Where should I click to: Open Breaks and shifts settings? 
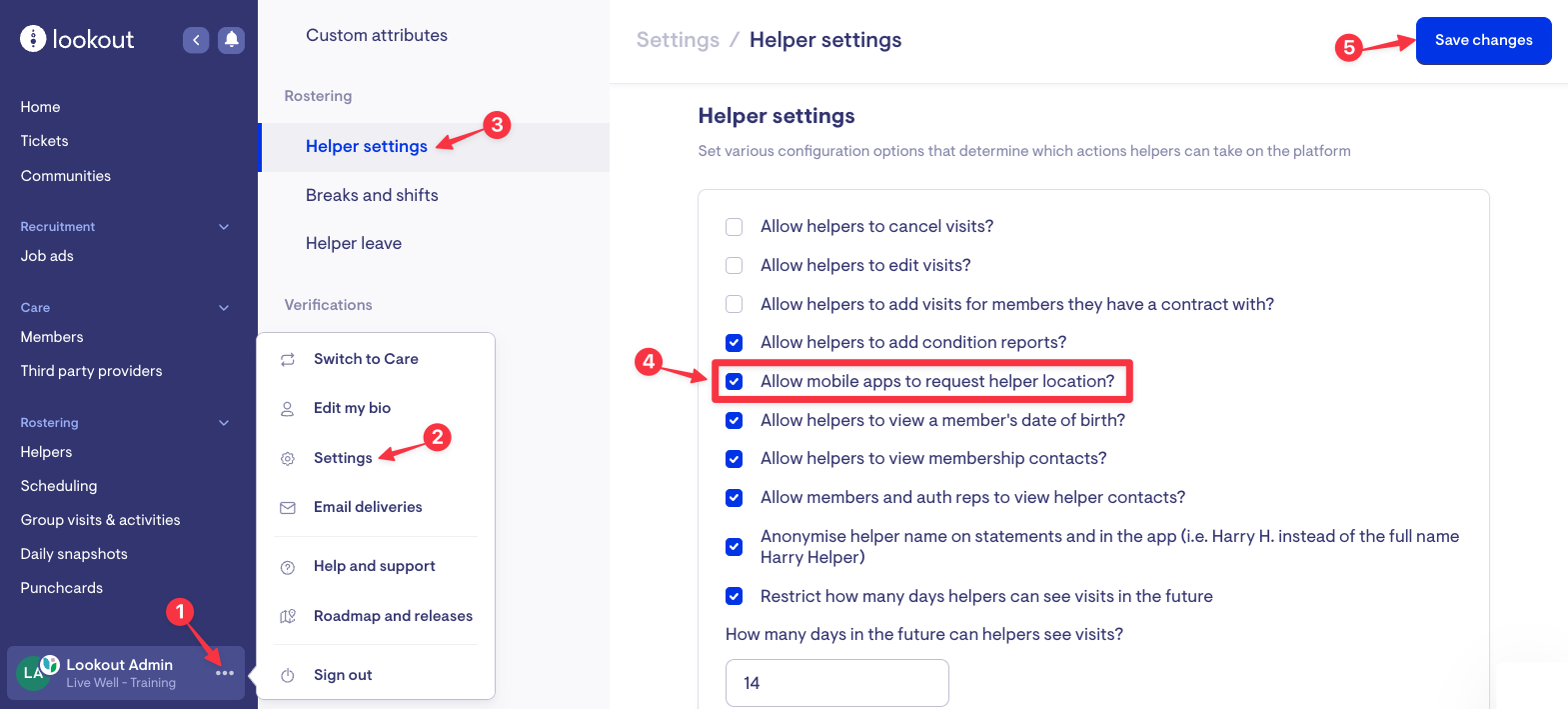(372, 195)
